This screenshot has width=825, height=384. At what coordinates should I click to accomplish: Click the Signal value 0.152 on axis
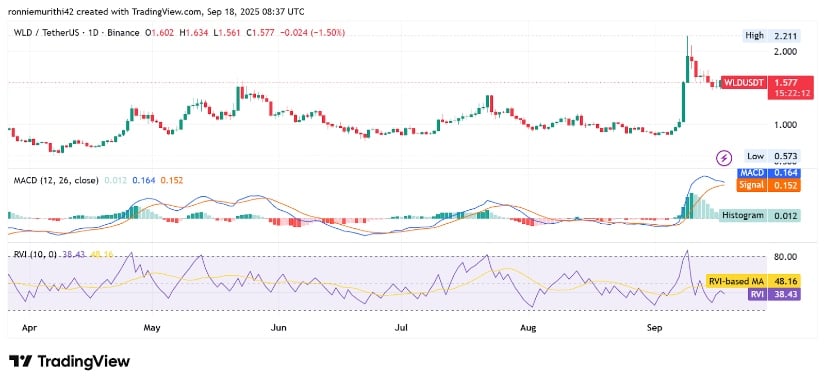click(x=784, y=185)
